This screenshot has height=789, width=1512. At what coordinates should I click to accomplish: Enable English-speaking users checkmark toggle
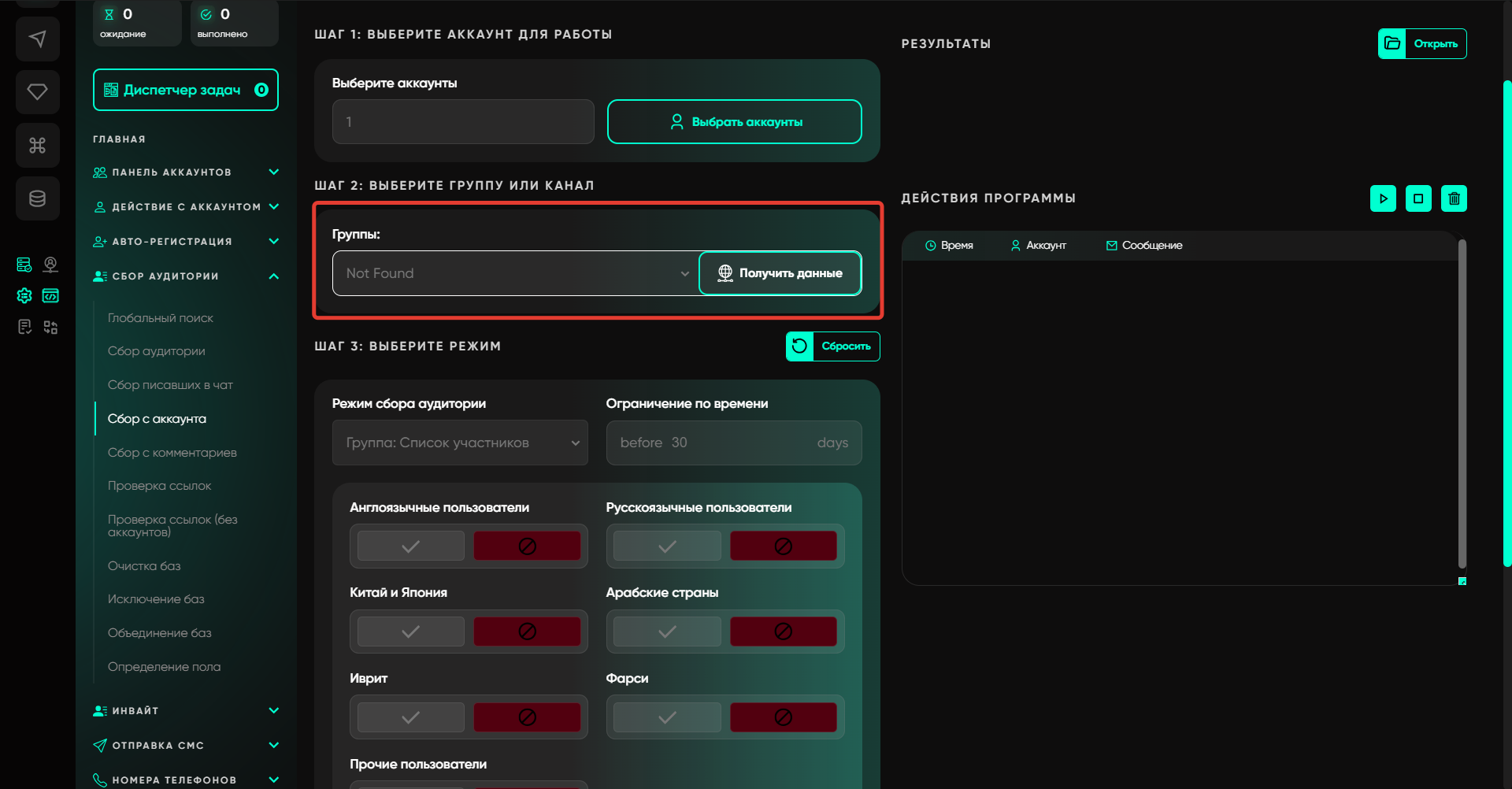(410, 546)
